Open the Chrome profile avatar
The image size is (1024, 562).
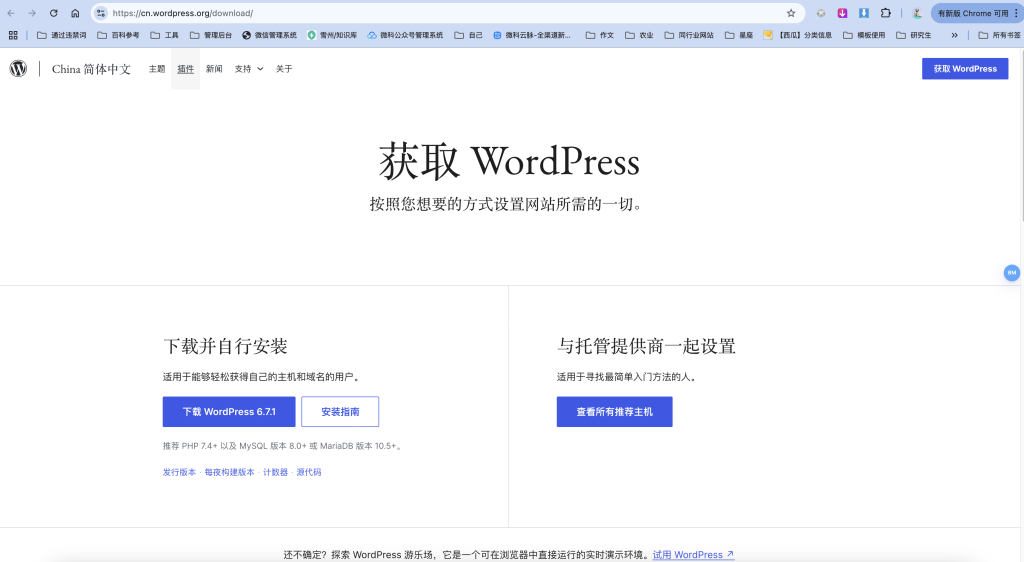click(x=917, y=13)
